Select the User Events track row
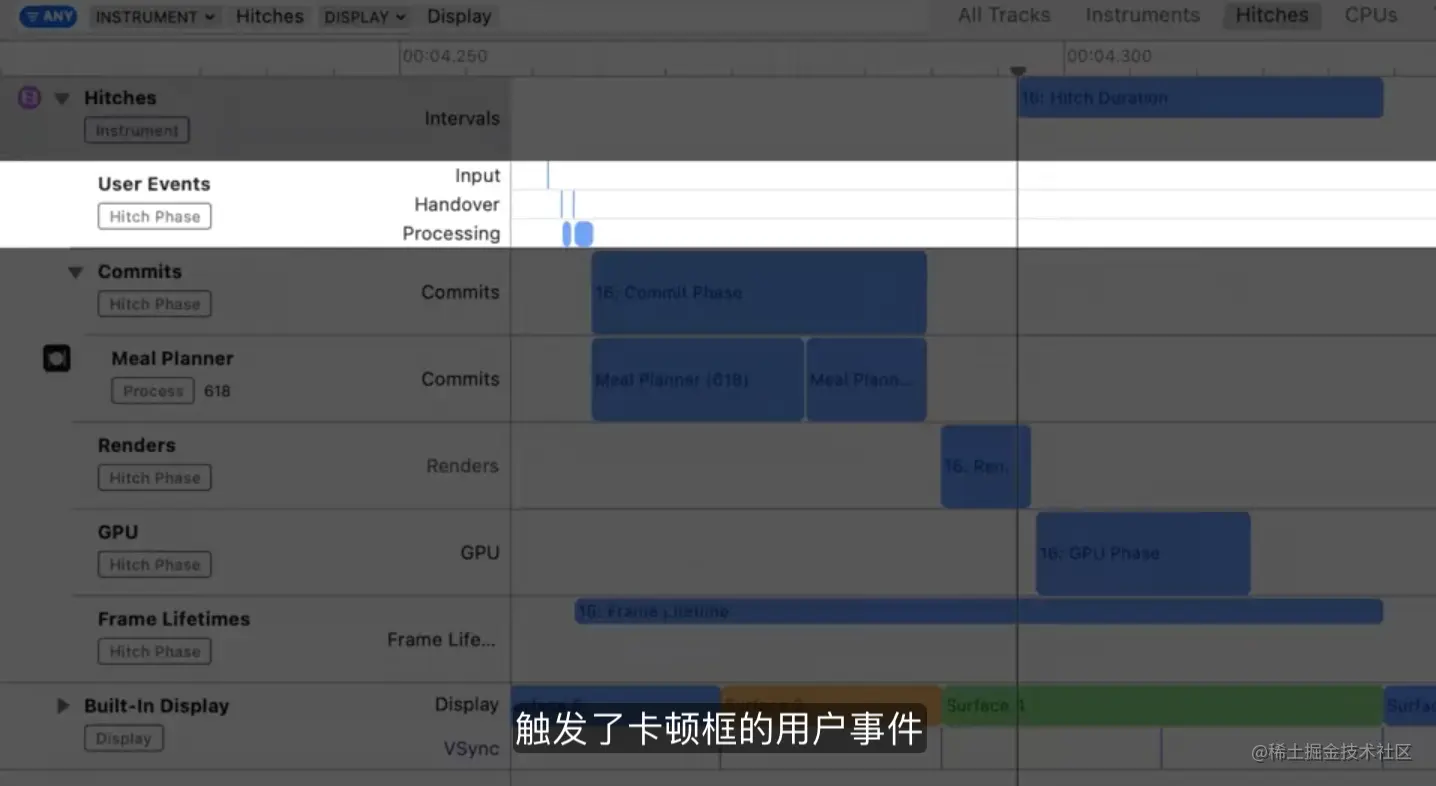 tap(718, 204)
